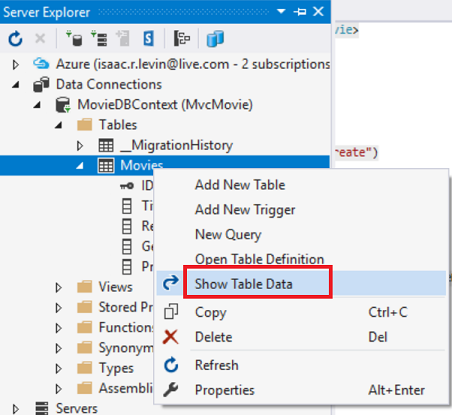This screenshot has height=415, width=452.
Task: Click the tree hierarchy toolbar icon
Action: click(x=182, y=39)
